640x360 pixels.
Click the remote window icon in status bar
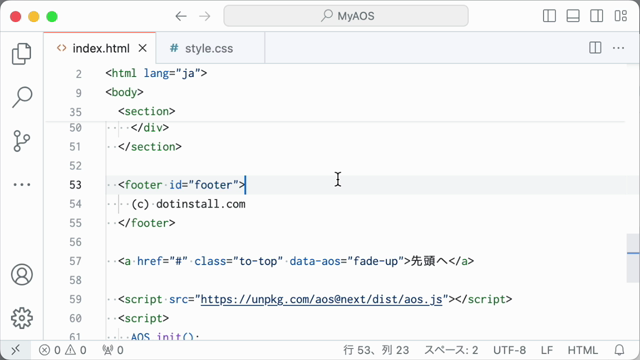click(16, 350)
